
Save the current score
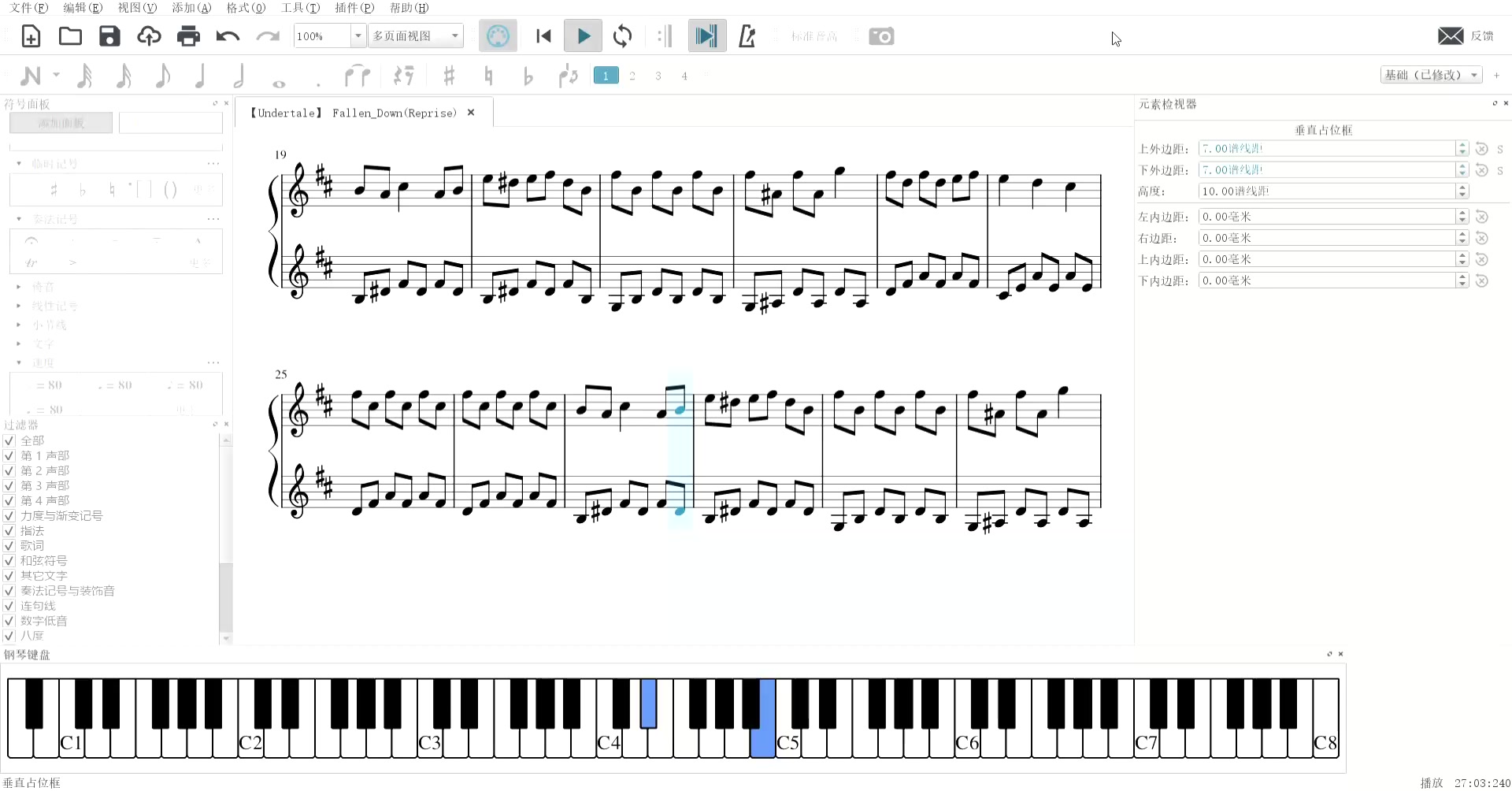(109, 36)
